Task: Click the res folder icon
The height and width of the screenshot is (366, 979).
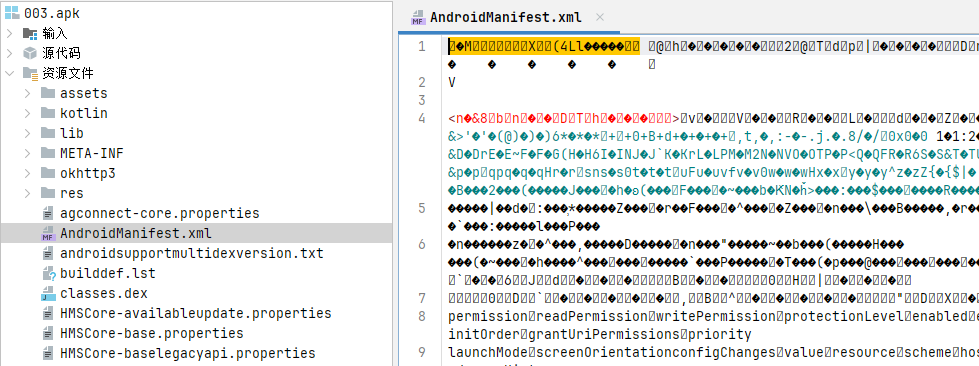Action: point(48,193)
